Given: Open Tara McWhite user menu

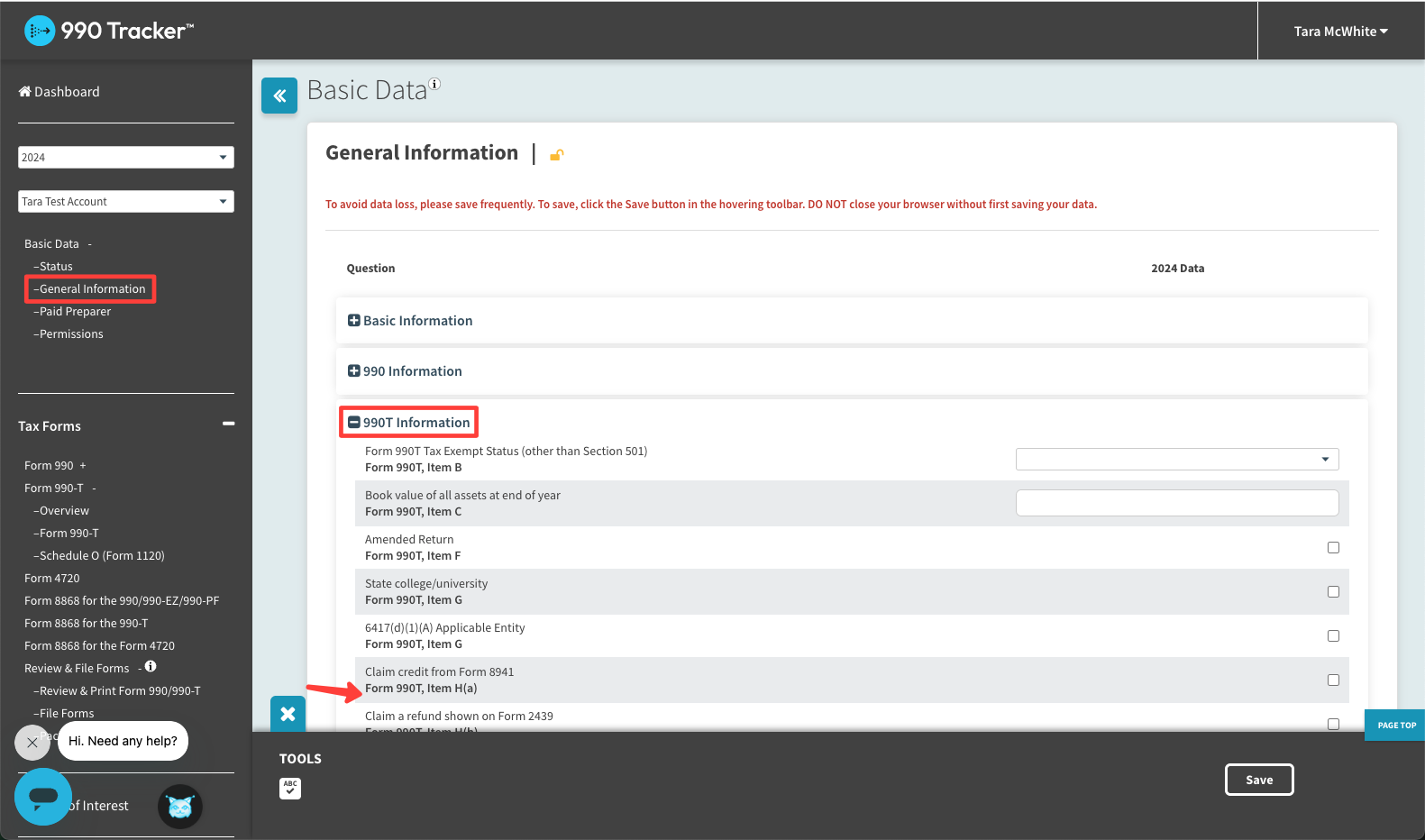Looking at the screenshot, I should coord(1340,32).
